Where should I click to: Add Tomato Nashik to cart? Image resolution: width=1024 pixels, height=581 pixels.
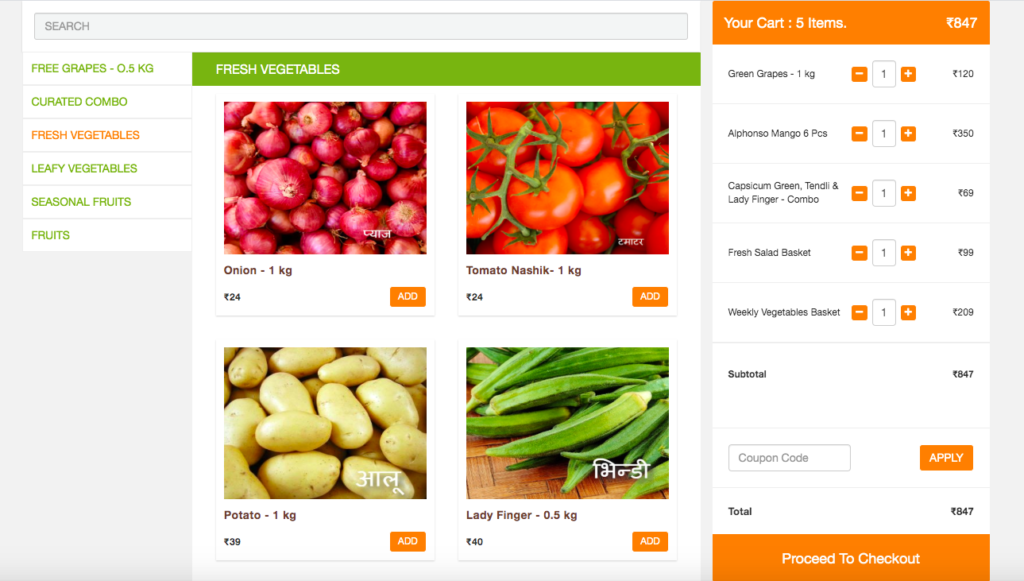pyautogui.click(x=650, y=296)
